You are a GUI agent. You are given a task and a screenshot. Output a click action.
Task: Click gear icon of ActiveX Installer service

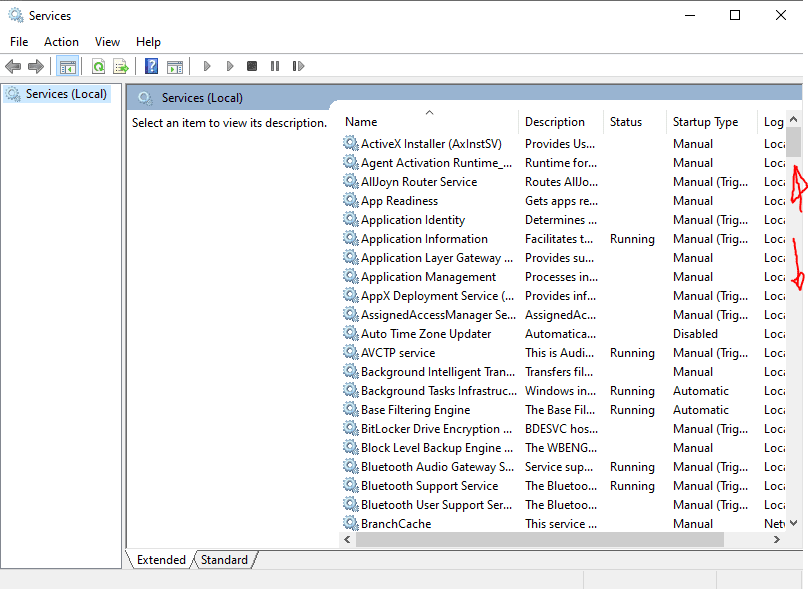pyautogui.click(x=351, y=143)
